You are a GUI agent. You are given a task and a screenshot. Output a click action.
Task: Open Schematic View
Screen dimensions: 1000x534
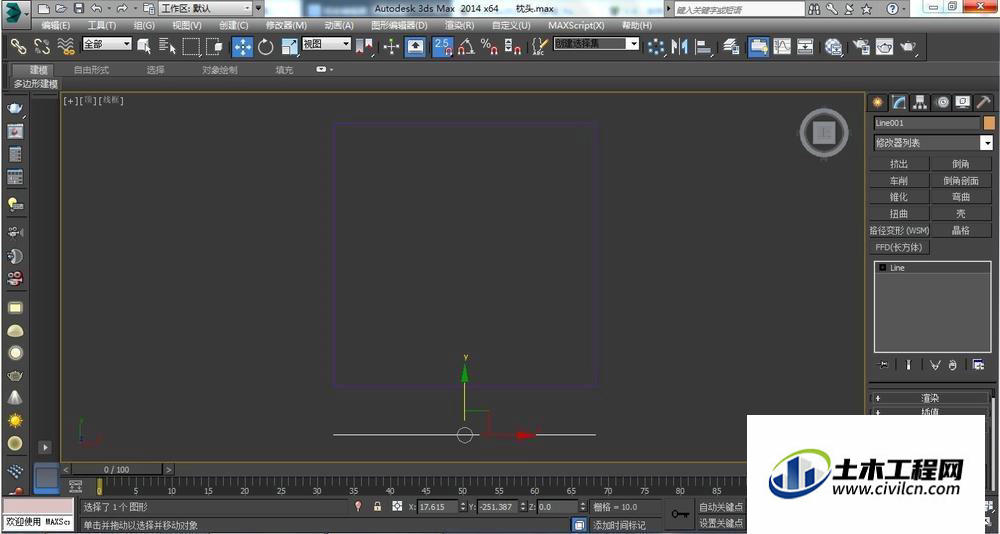click(805, 47)
